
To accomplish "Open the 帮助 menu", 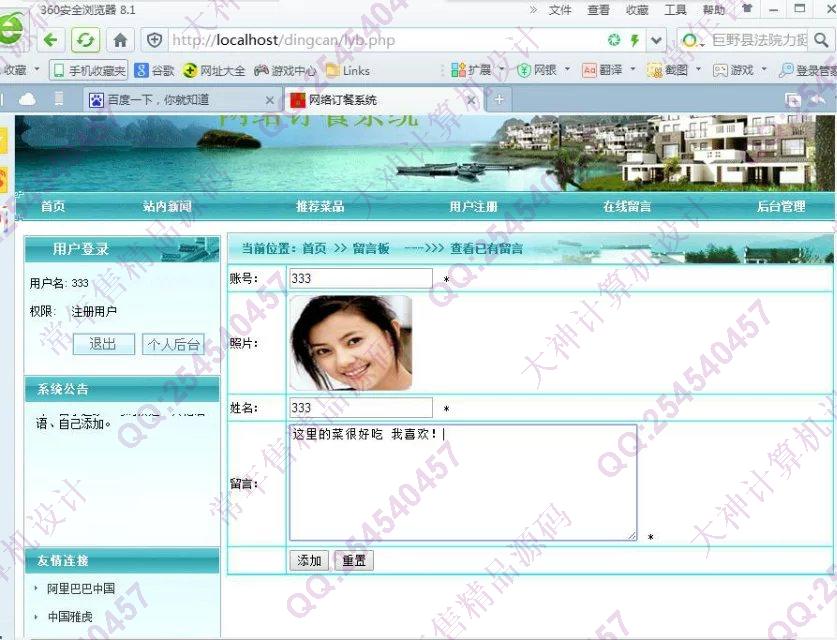I will tap(714, 10).
